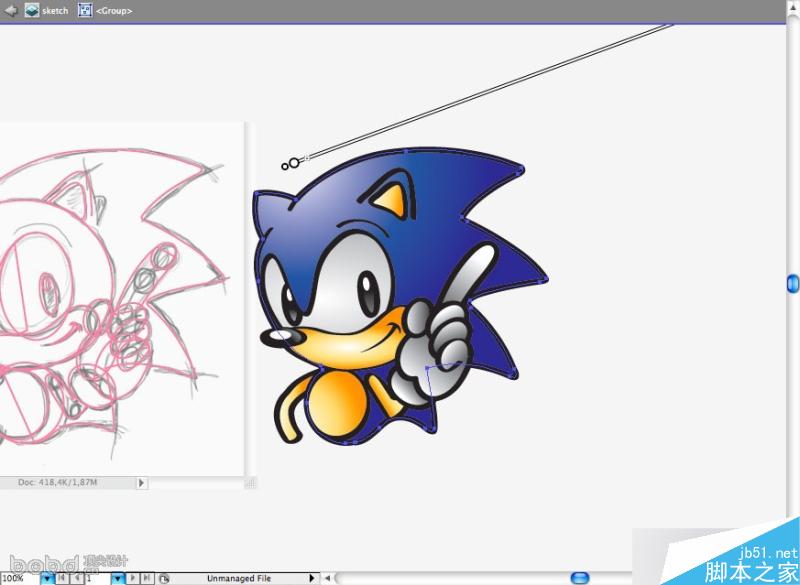Viewport: 800px width, 585px height.
Task: Click Sonic's orange belly circle
Action: (338, 404)
